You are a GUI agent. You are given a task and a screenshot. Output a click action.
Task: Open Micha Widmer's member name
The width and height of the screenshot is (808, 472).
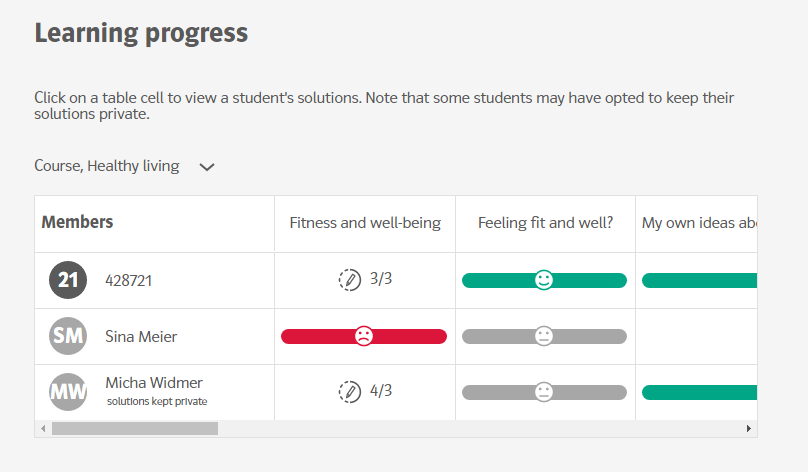154,383
